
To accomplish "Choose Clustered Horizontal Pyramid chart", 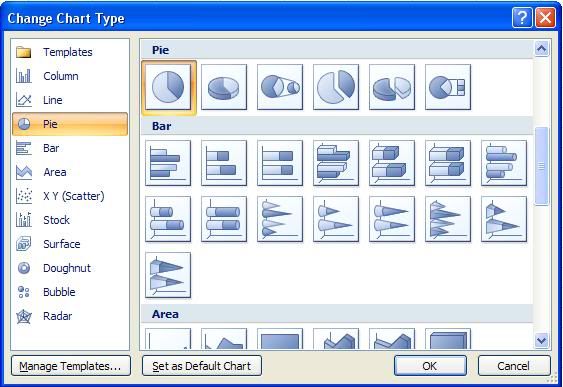I will [x=448, y=219].
